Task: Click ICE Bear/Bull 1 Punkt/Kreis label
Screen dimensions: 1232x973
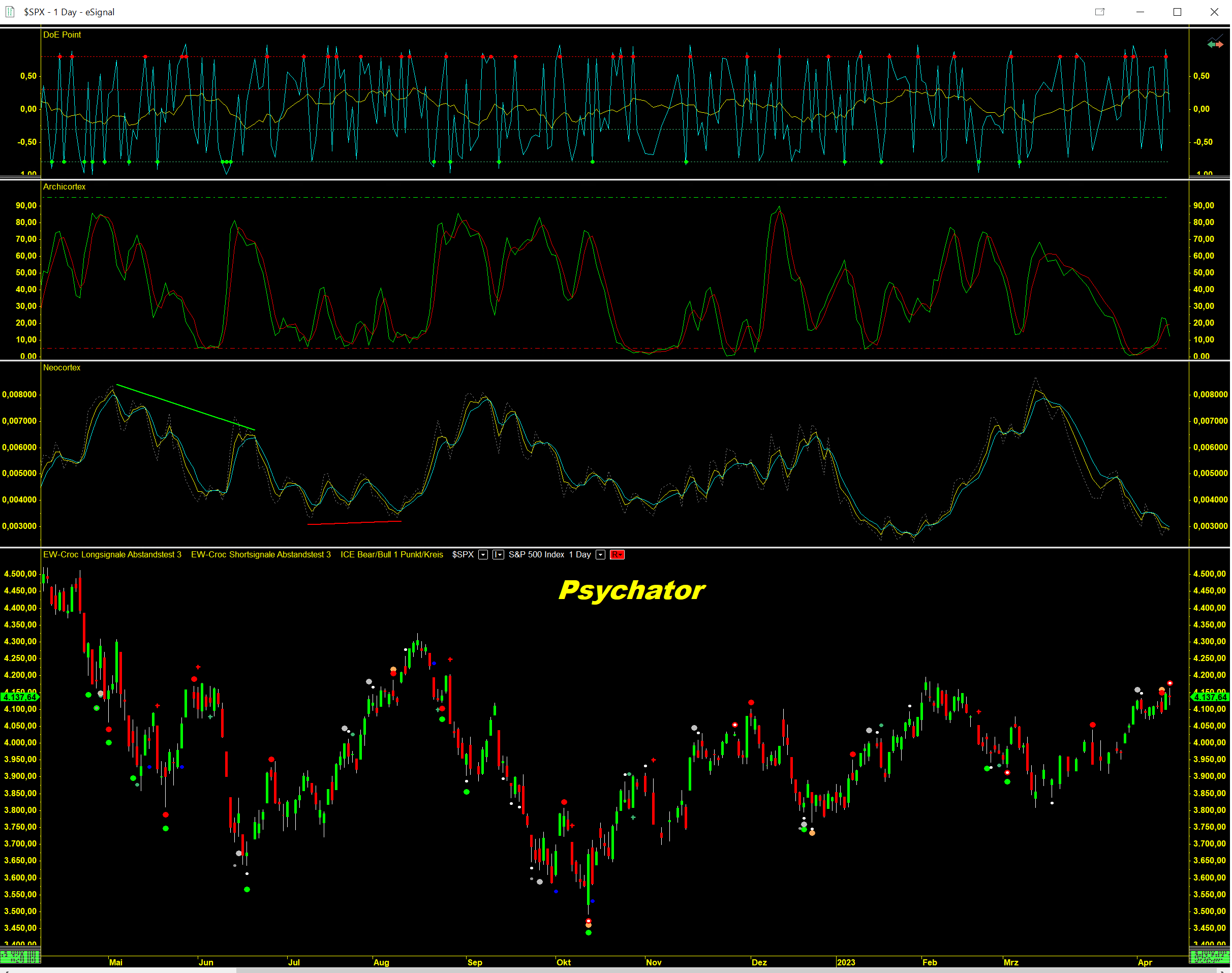Action: [x=391, y=554]
